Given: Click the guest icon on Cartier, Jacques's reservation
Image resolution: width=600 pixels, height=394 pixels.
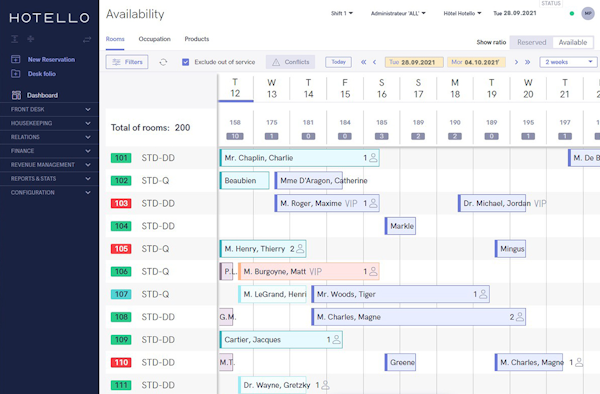Looking at the screenshot, I should [x=336, y=340].
